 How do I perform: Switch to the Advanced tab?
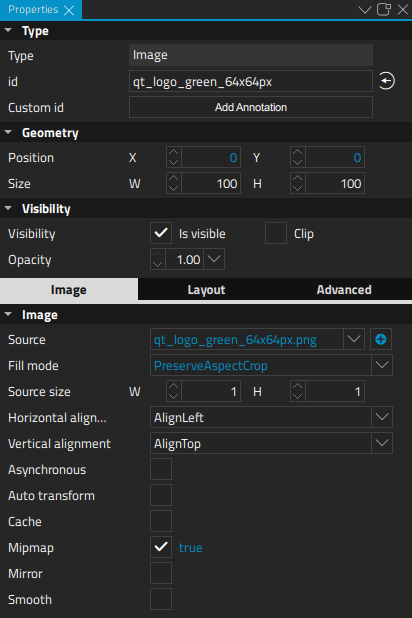pos(344,290)
